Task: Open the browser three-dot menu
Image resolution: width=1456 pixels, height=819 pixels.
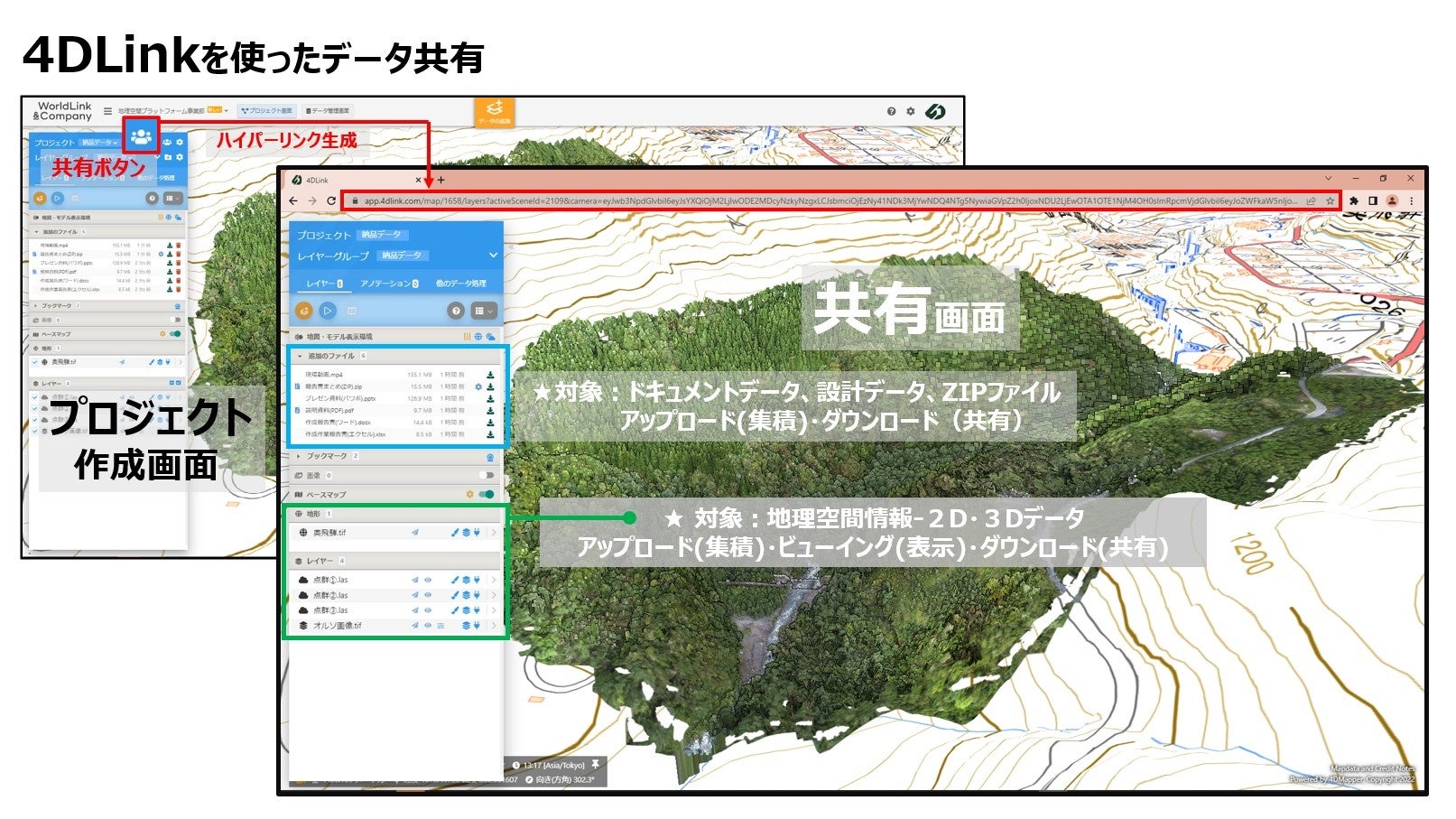Action: (1411, 200)
